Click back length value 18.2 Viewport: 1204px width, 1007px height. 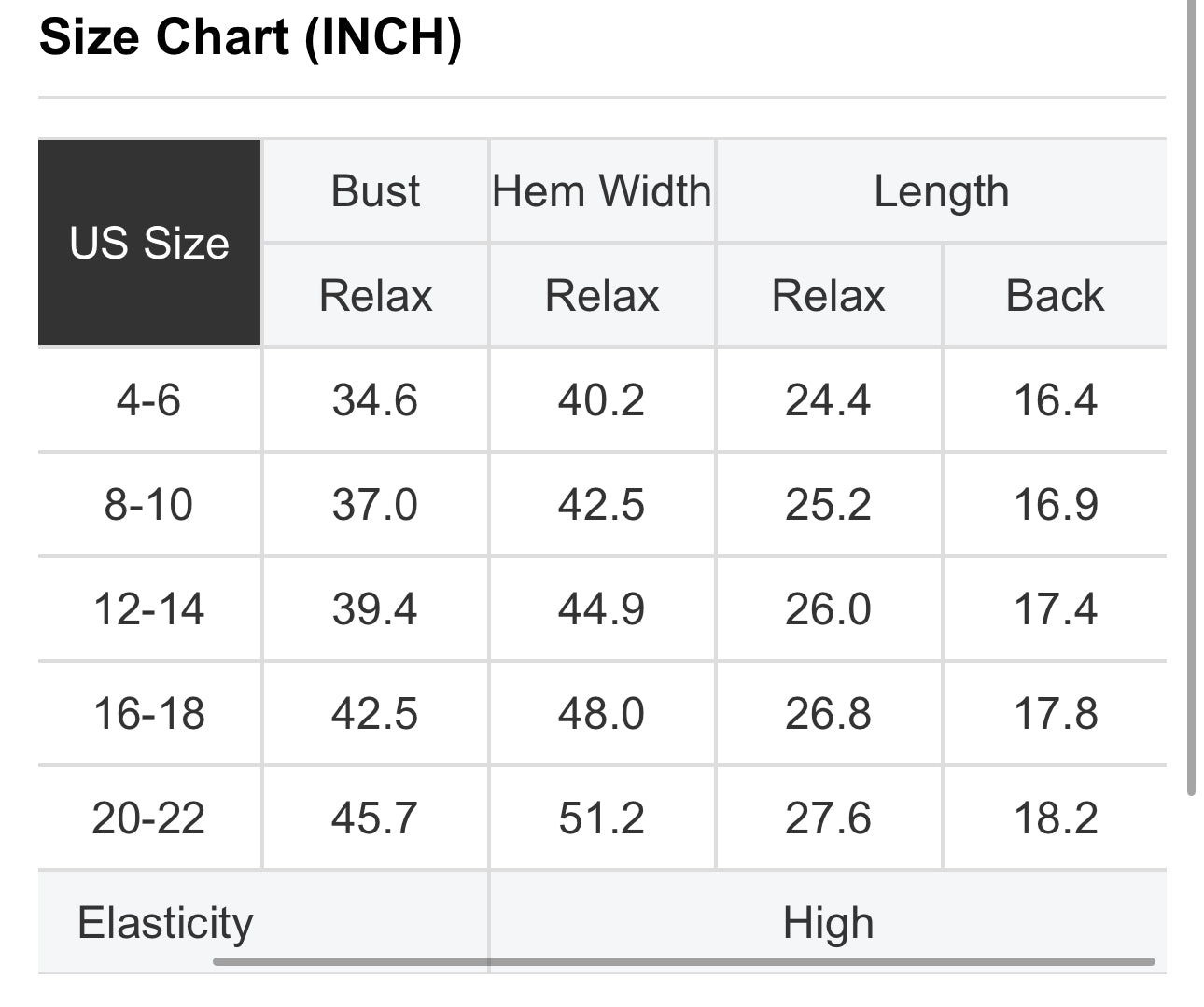click(x=1055, y=818)
